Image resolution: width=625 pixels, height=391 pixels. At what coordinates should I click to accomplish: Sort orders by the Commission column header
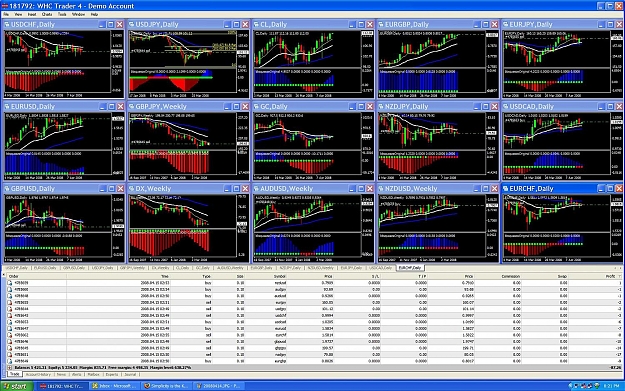click(x=498, y=276)
